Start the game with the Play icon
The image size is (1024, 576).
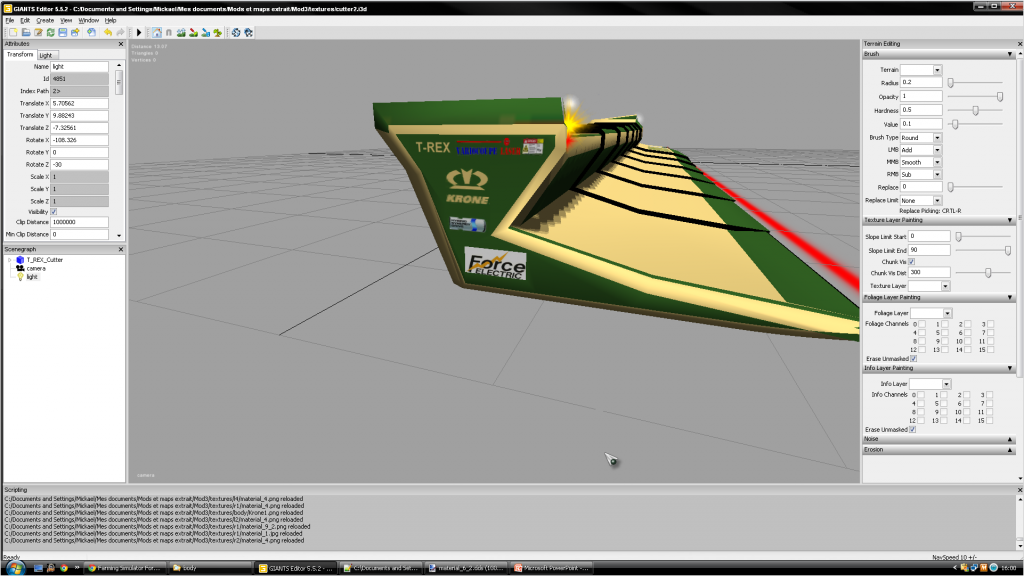(x=138, y=32)
